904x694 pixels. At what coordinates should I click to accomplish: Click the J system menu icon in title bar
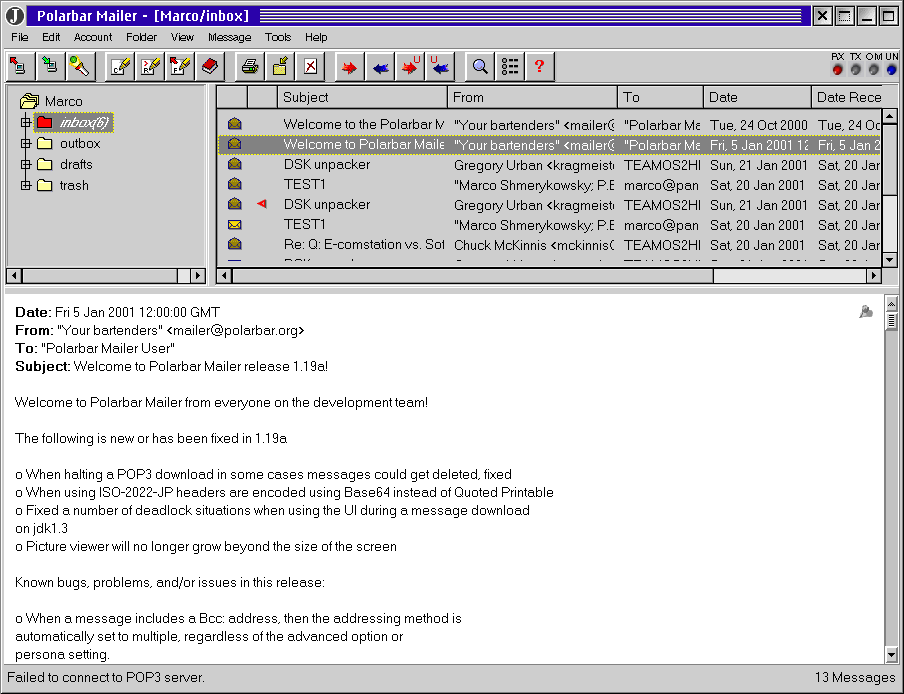pyautogui.click(x=15, y=16)
